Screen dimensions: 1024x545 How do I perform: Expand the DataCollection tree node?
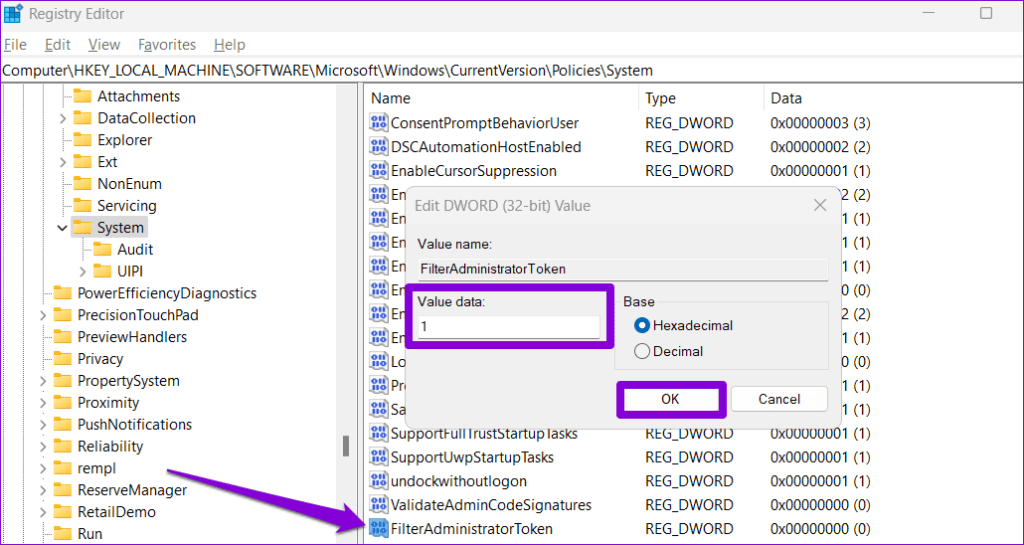coord(63,118)
